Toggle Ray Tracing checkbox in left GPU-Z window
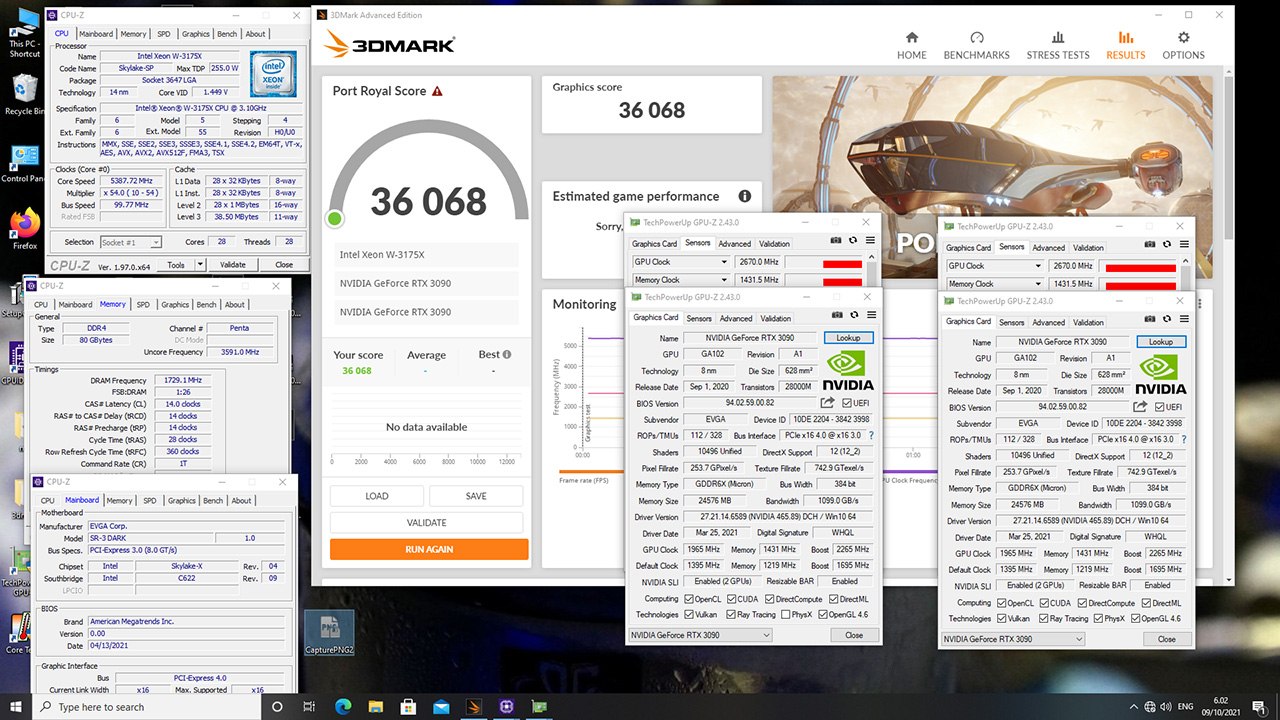 pyautogui.click(x=732, y=614)
